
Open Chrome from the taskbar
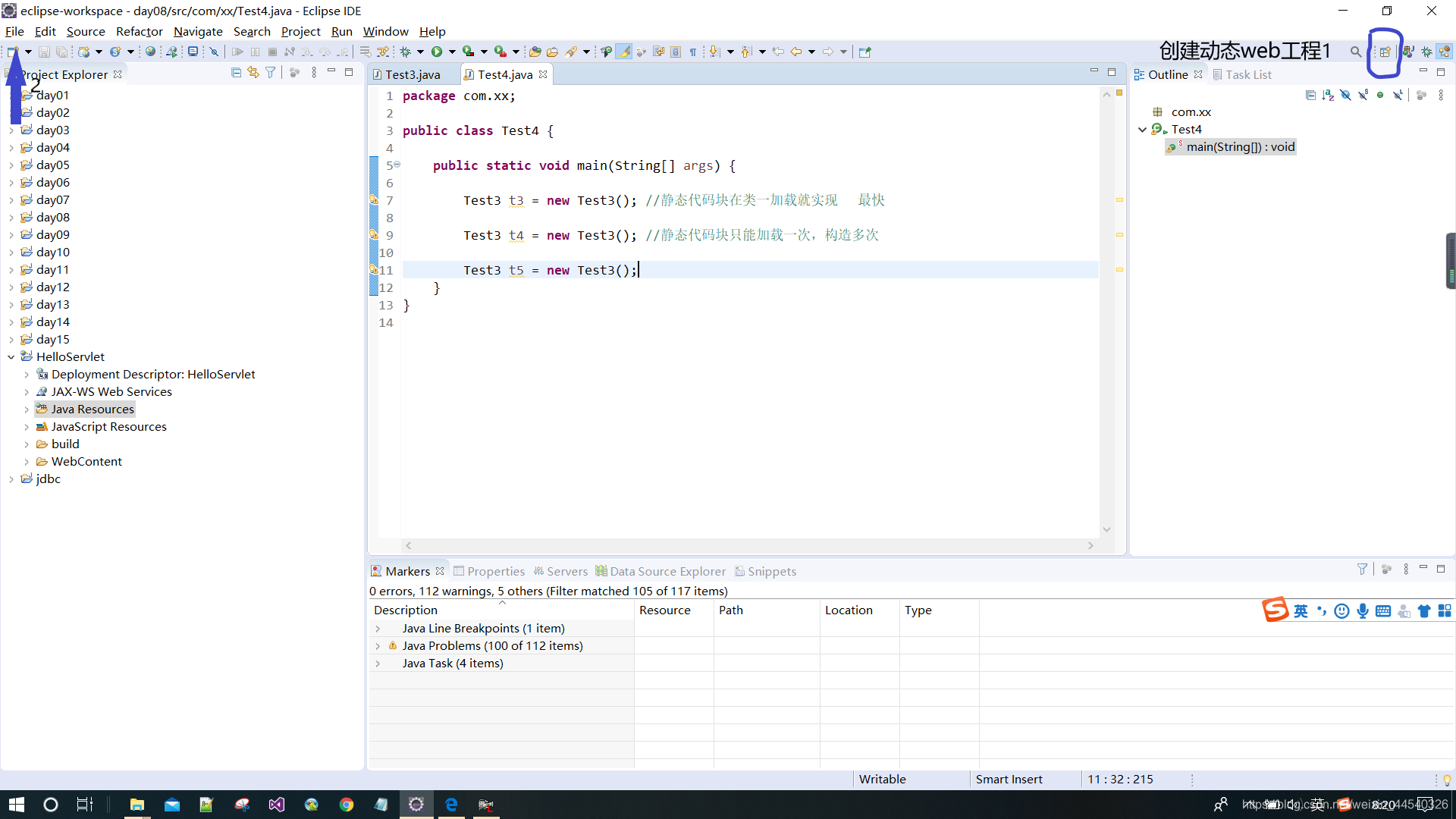(347, 805)
